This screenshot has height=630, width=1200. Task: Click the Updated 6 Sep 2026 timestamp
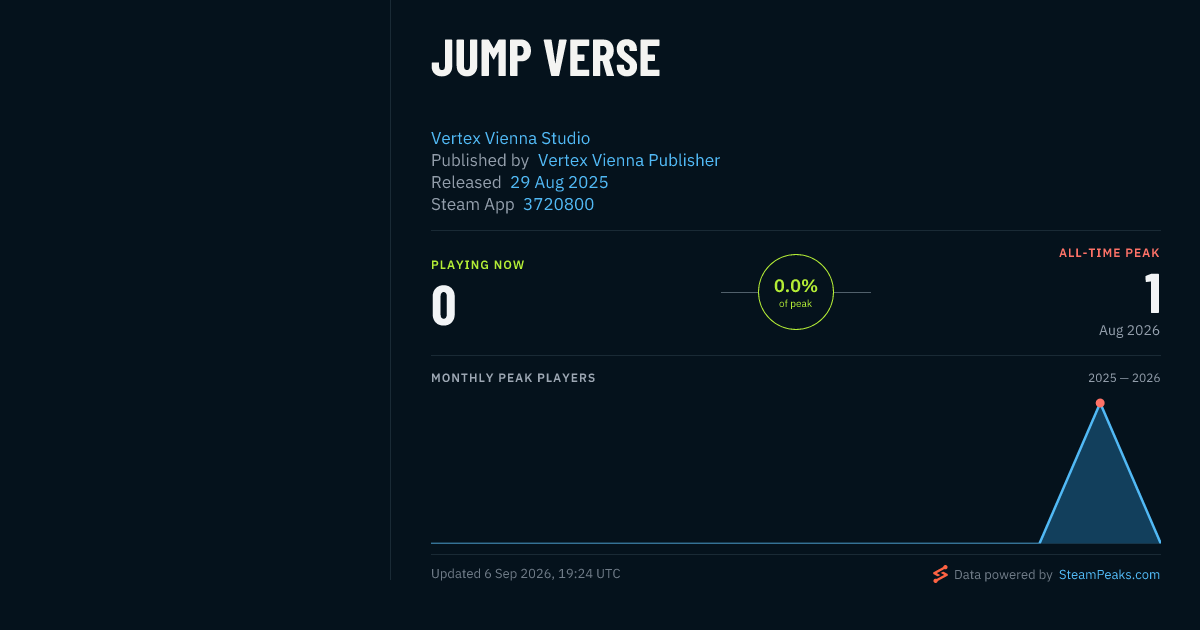click(x=526, y=574)
